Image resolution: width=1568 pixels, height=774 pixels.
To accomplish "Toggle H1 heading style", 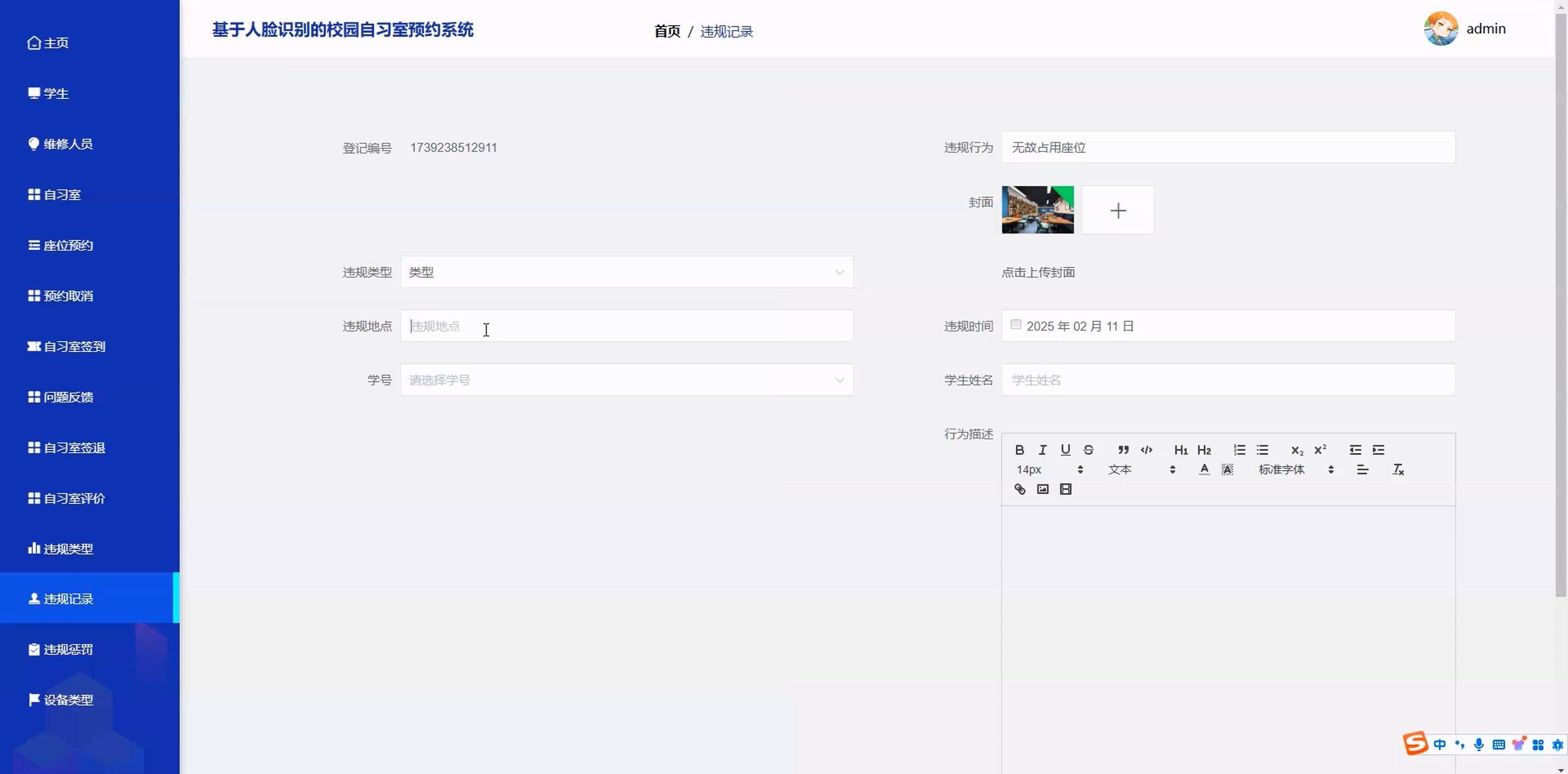I will 1180,450.
